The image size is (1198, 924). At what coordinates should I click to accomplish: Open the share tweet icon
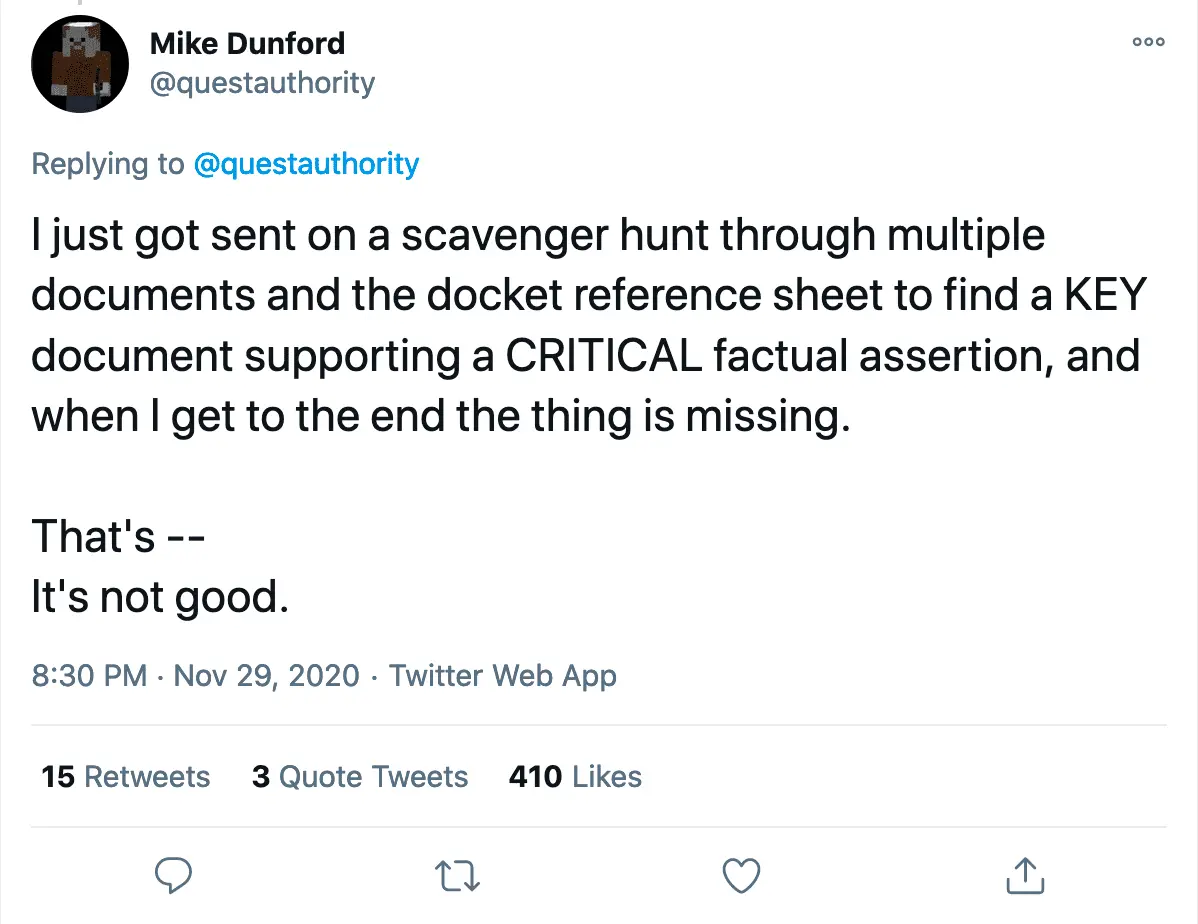[x=1025, y=875]
